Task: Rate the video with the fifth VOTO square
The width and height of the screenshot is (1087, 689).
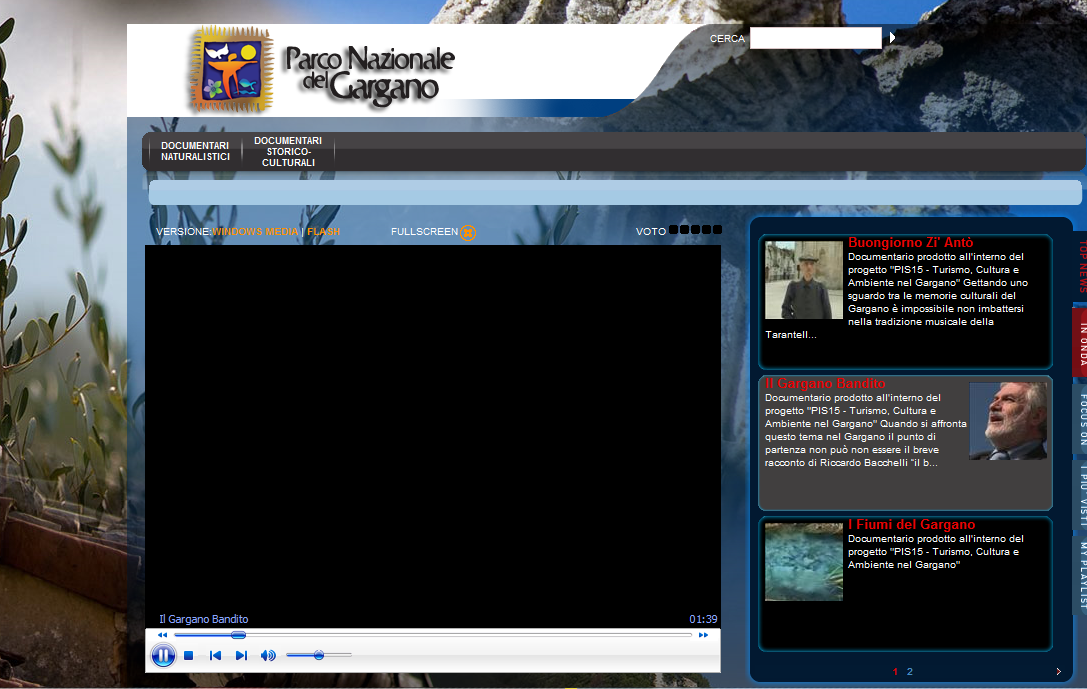Action: tap(717, 229)
